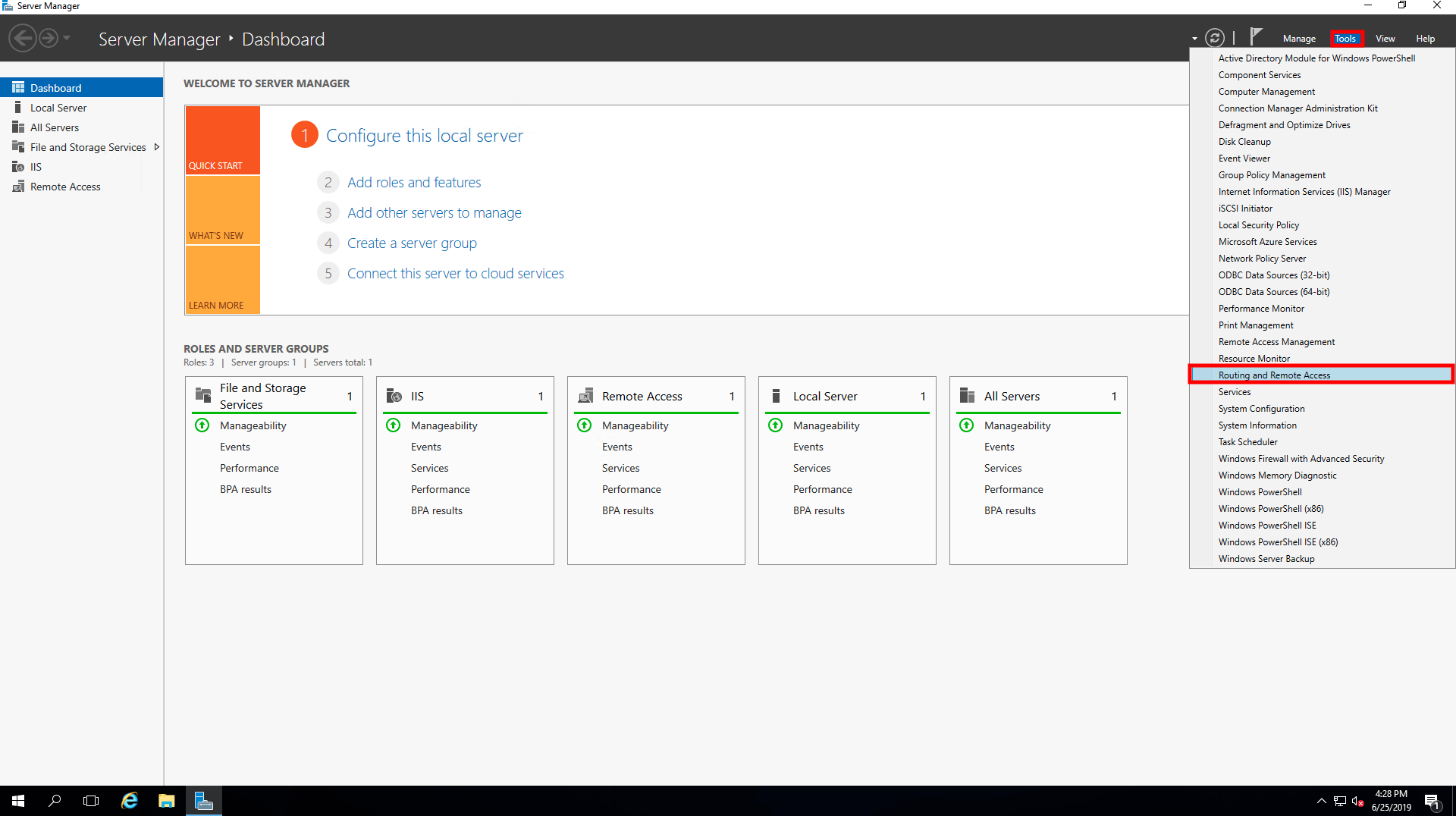Open File Explorer from the taskbar

[x=166, y=801]
